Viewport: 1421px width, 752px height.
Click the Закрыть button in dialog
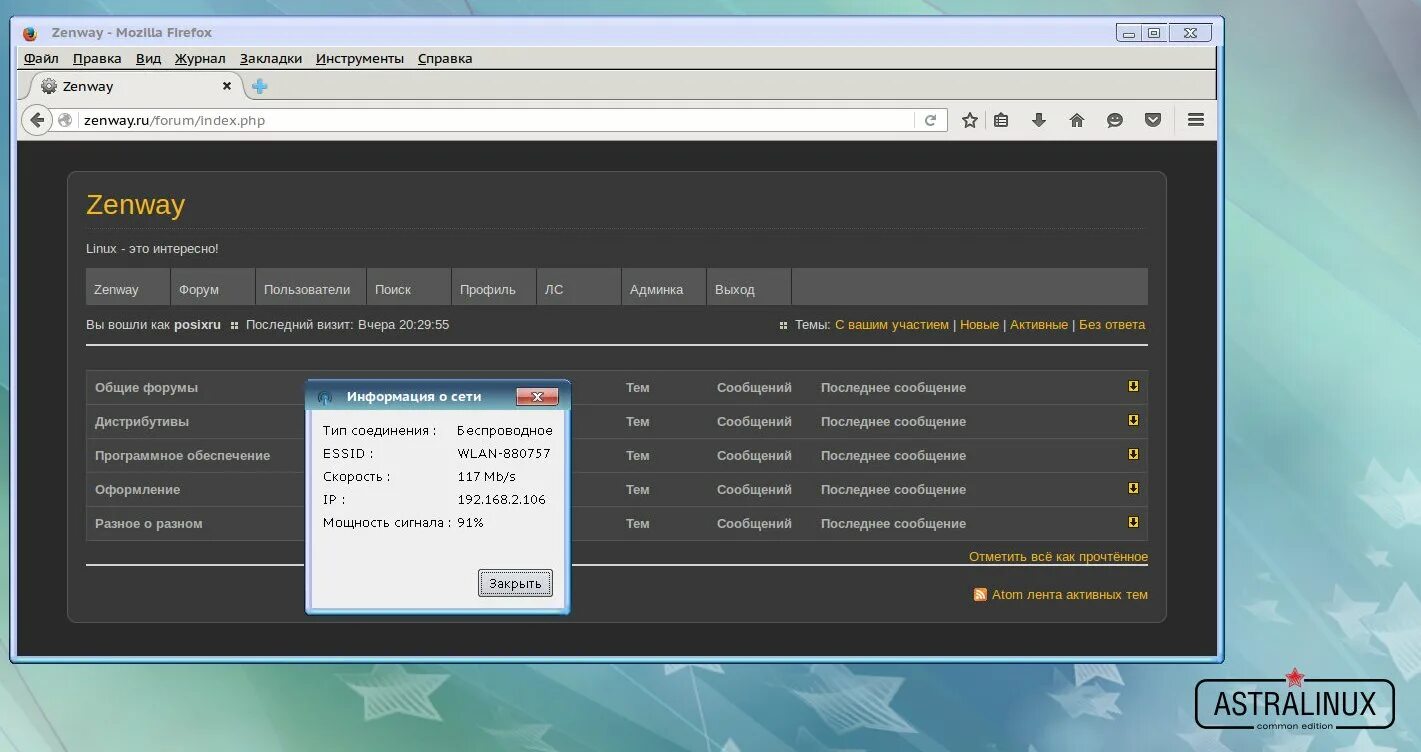point(515,583)
